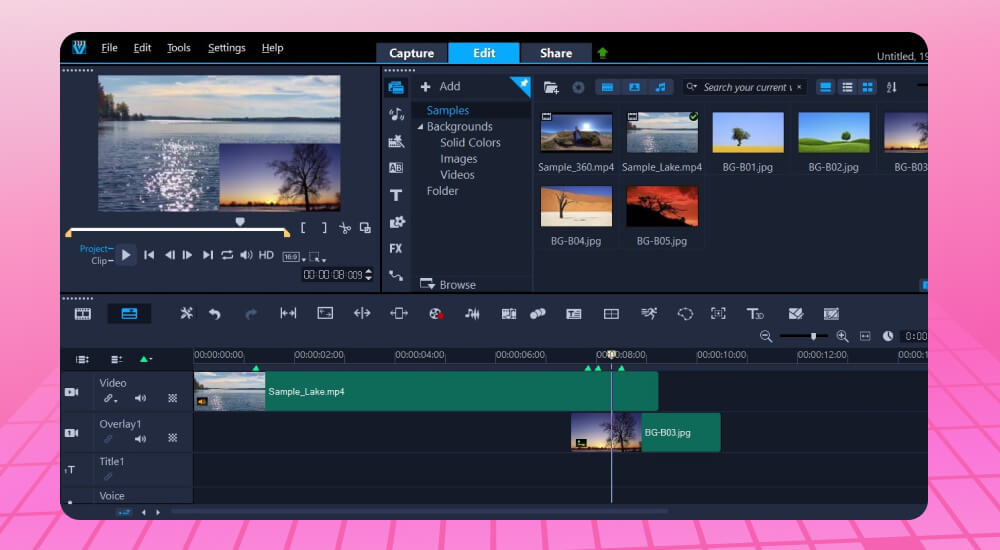This screenshot has height=550, width=1000.
Task: Select the Solid Colors library folder
Action: pos(470,143)
